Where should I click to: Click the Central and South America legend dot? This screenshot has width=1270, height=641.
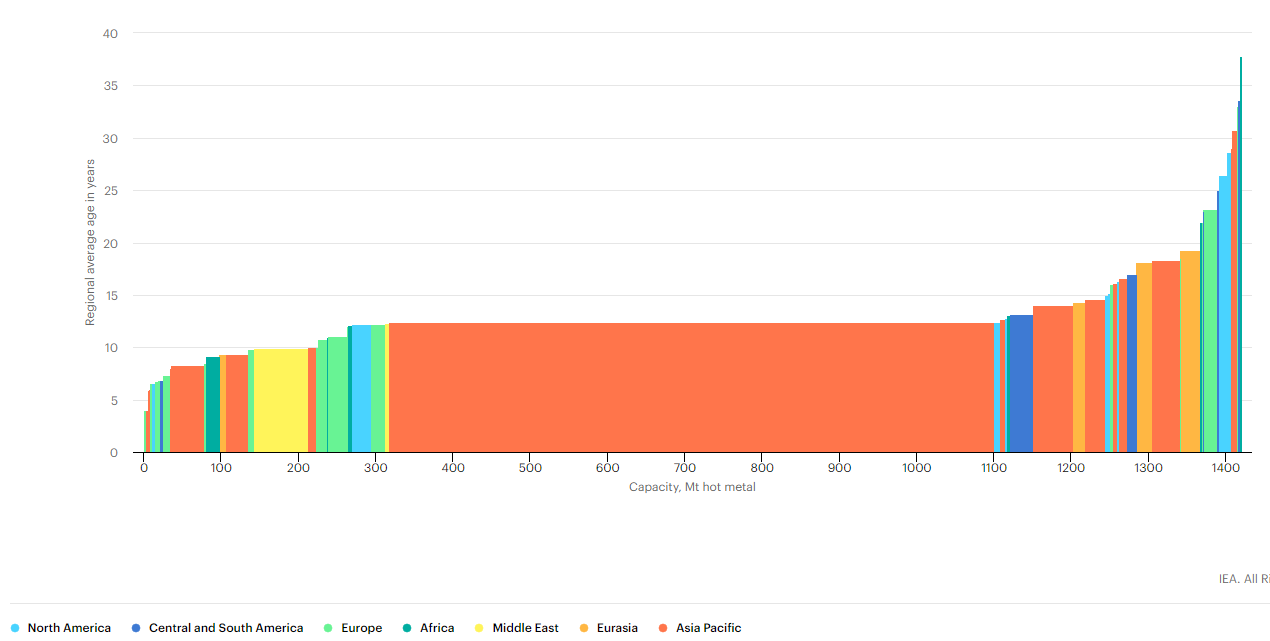[x=136, y=628]
